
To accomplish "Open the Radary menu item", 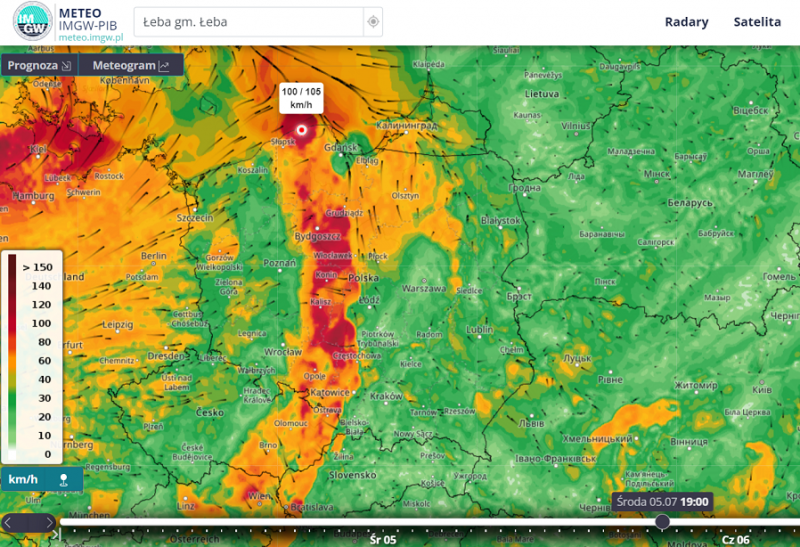I will (x=686, y=22).
